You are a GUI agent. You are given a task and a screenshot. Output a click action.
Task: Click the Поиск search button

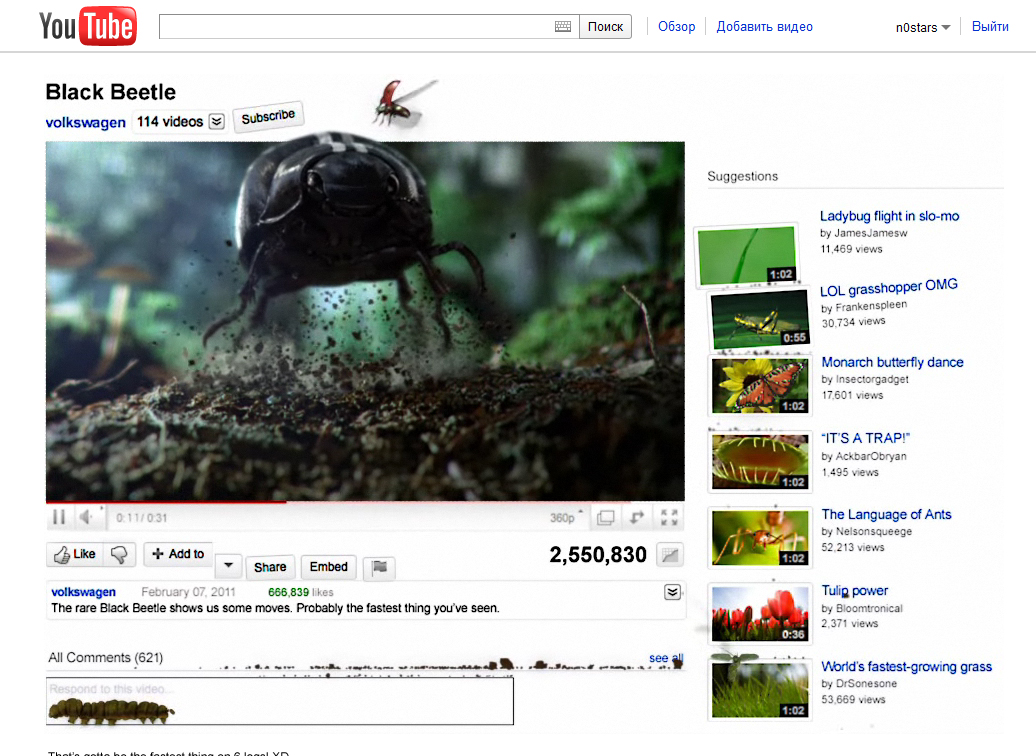click(605, 26)
